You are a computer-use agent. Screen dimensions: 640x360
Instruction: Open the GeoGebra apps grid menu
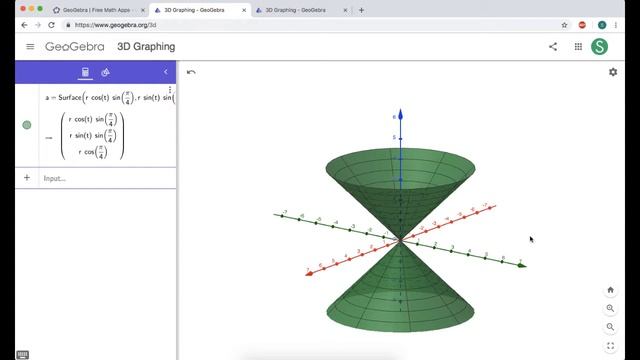click(578, 47)
